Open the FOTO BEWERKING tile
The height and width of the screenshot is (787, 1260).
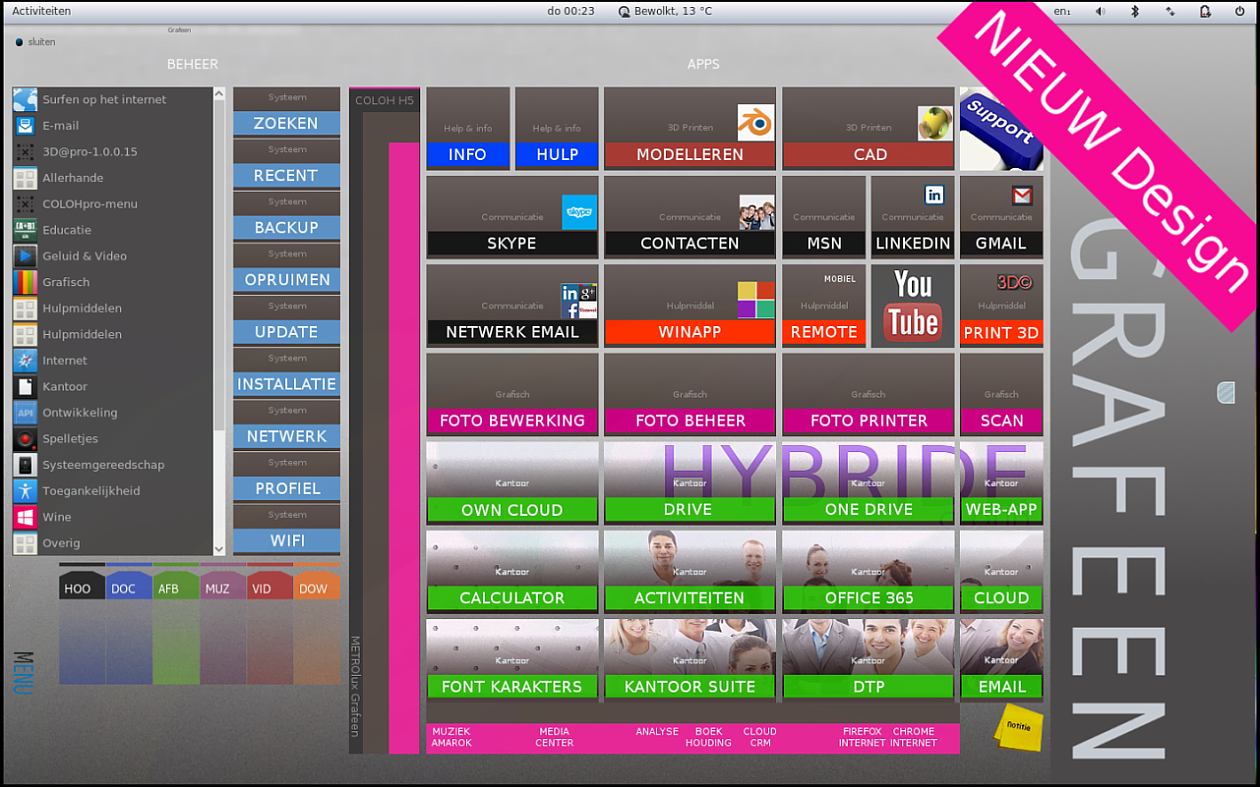click(512, 394)
